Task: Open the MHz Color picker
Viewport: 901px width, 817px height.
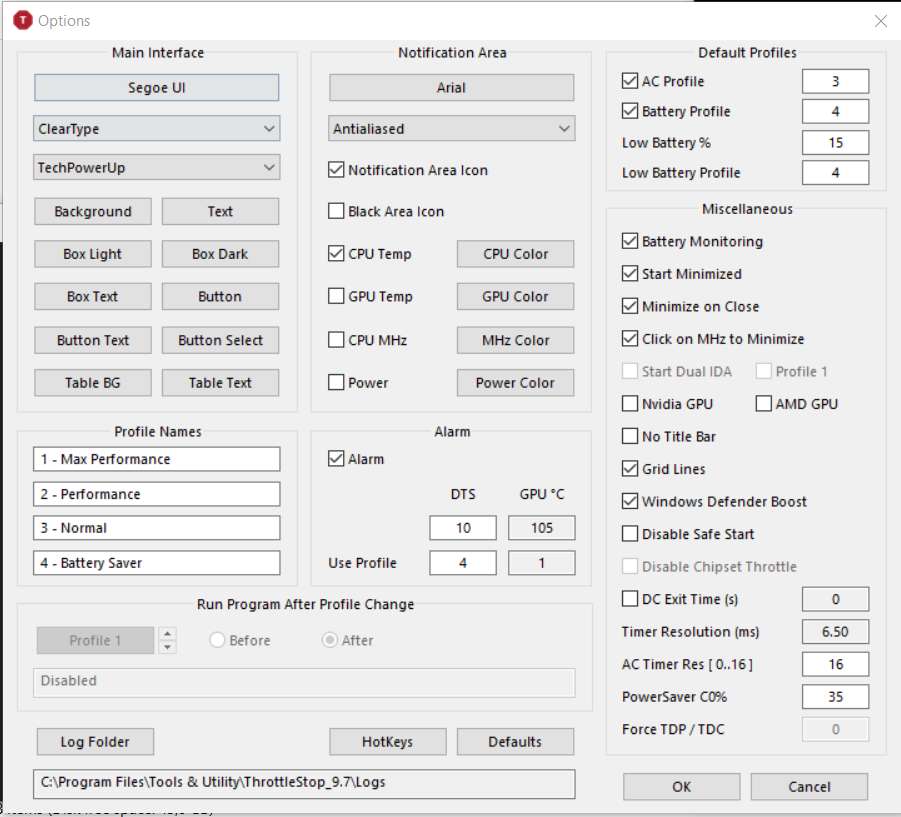Action: pos(515,340)
